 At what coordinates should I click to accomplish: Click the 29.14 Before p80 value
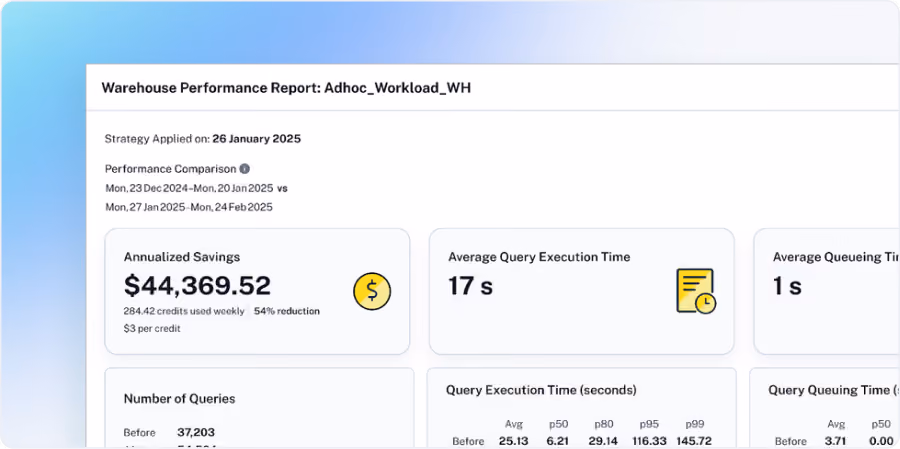click(x=604, y=441)
